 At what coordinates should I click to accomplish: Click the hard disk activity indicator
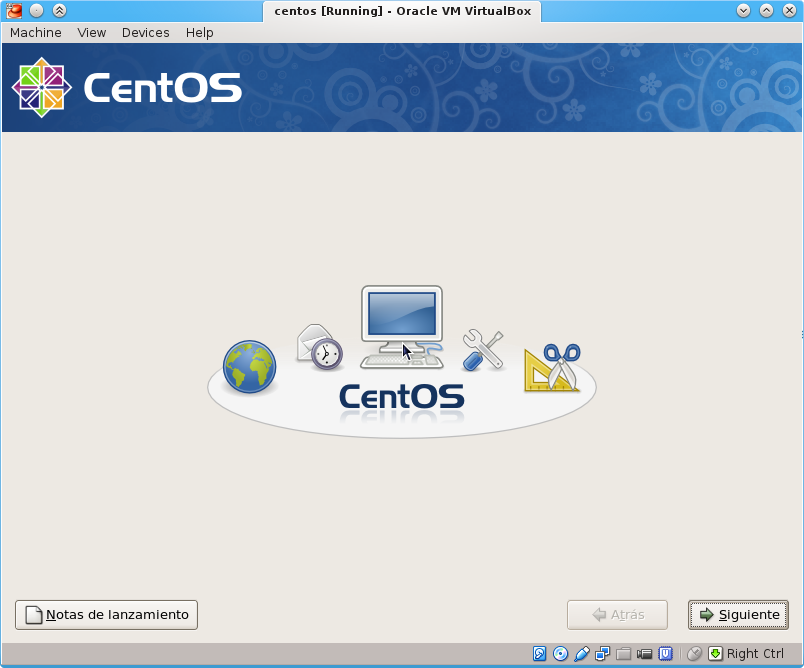tap(539, 654)
